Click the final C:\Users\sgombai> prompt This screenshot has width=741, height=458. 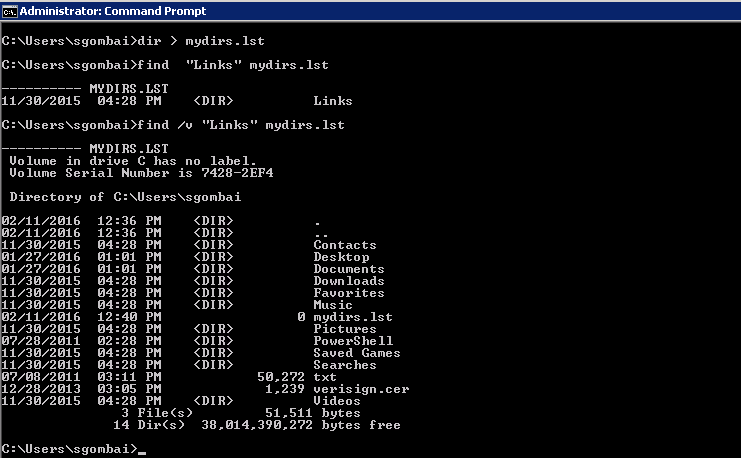click(x=69, y=449)
